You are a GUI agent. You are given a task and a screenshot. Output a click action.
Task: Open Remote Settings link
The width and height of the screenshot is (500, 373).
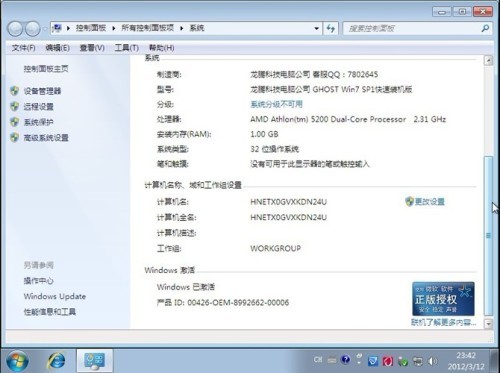[x=38, y=107]
